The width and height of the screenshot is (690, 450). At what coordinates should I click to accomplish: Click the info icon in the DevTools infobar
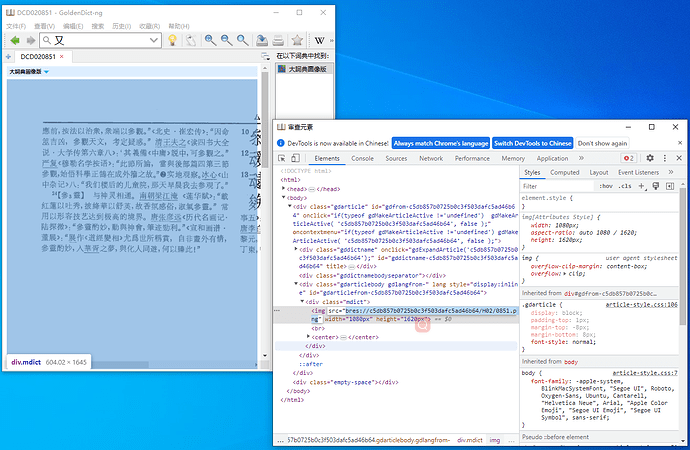(280, 143)
